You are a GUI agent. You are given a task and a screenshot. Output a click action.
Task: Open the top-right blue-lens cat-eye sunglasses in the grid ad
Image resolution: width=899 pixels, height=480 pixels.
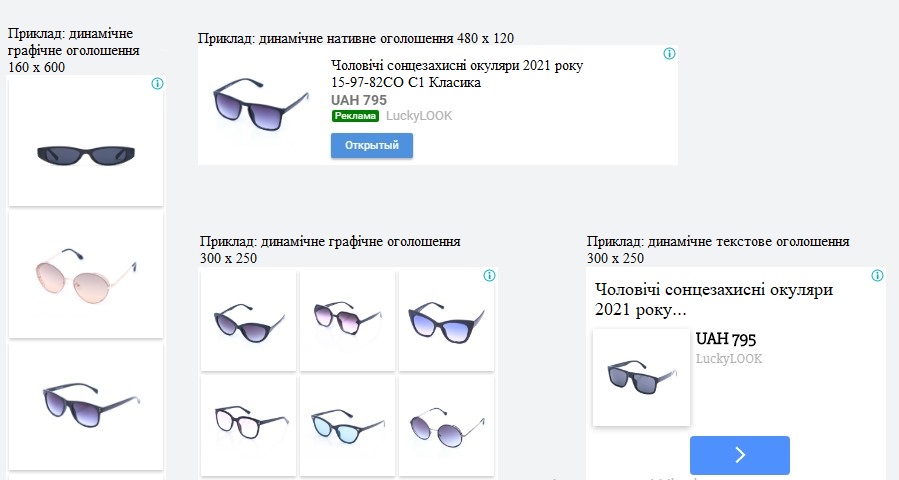coord(447,321)
